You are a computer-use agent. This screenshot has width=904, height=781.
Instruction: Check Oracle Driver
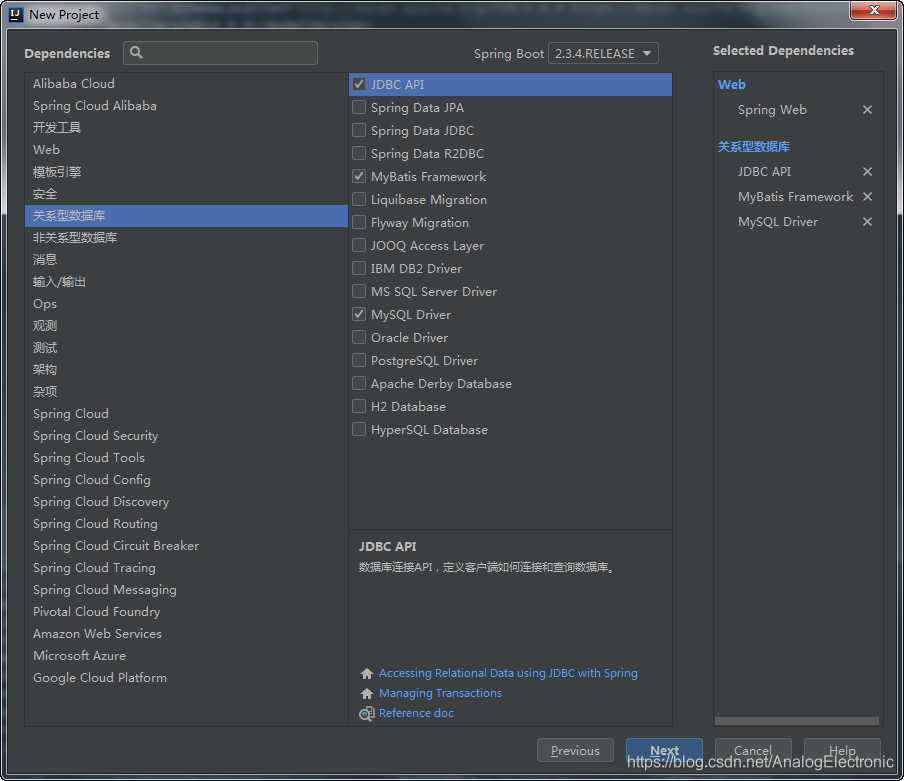tap(359, 337)
